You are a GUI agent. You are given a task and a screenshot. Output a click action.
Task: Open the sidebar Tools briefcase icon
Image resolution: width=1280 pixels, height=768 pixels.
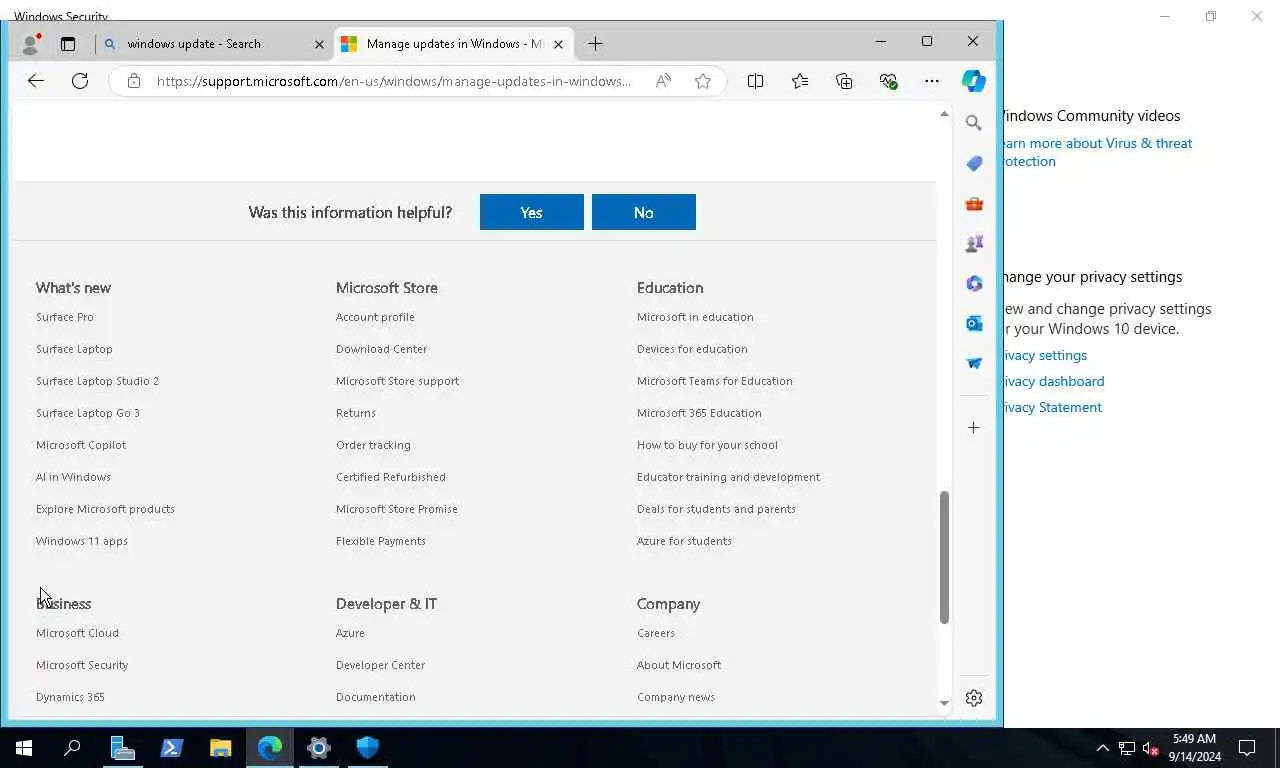(x=974, y=204)
